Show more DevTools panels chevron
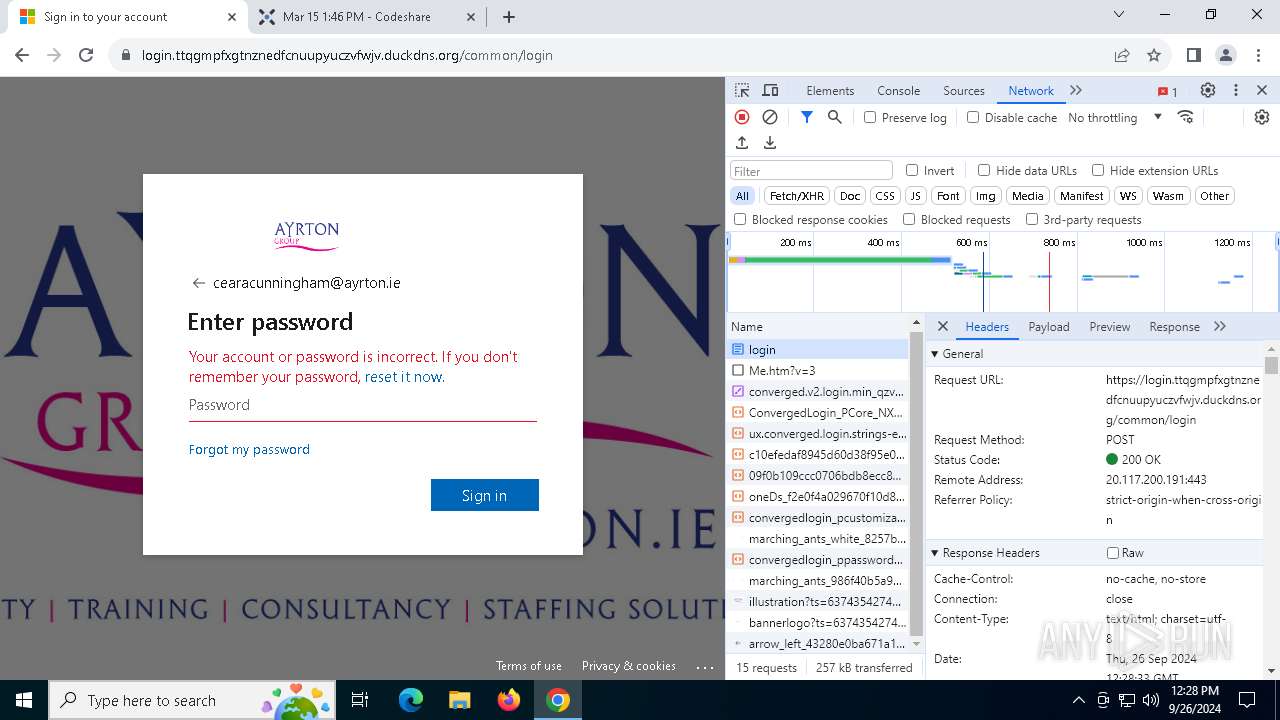Screen dimensions: 1280x720 point(1076,90)
